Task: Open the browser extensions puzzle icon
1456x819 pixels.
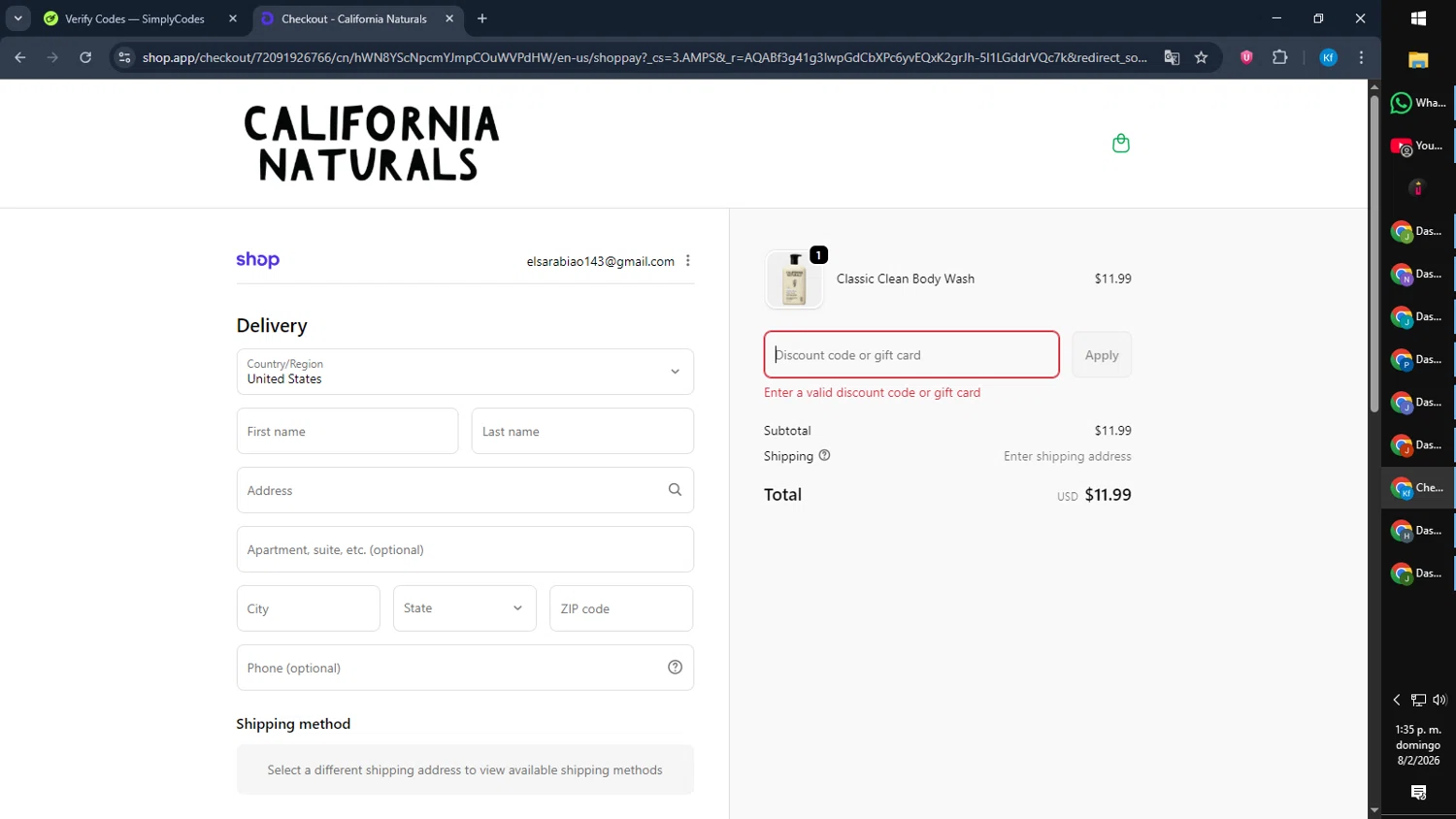Action: 1279,57
